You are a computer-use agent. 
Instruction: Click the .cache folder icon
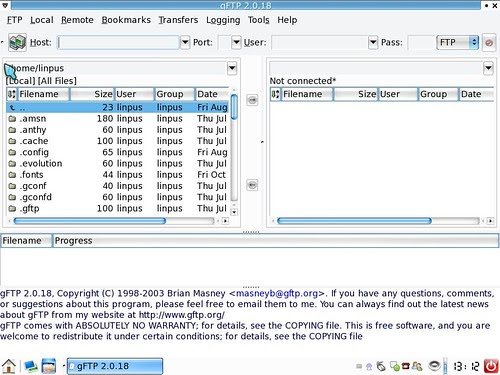point(12,141)
